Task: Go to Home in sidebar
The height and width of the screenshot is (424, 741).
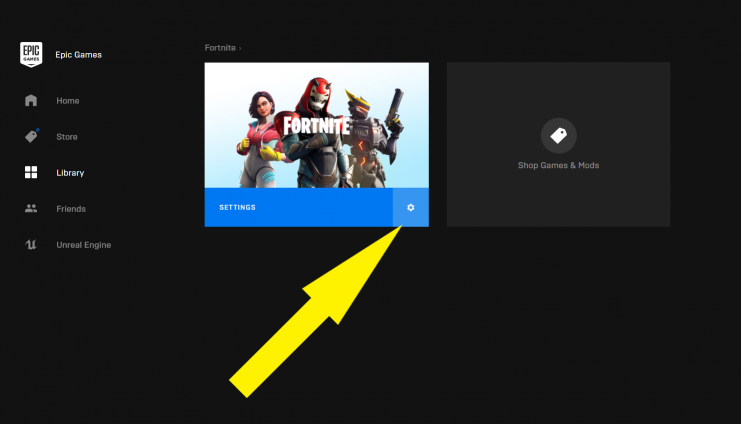Action: click(x=68, y=101)
